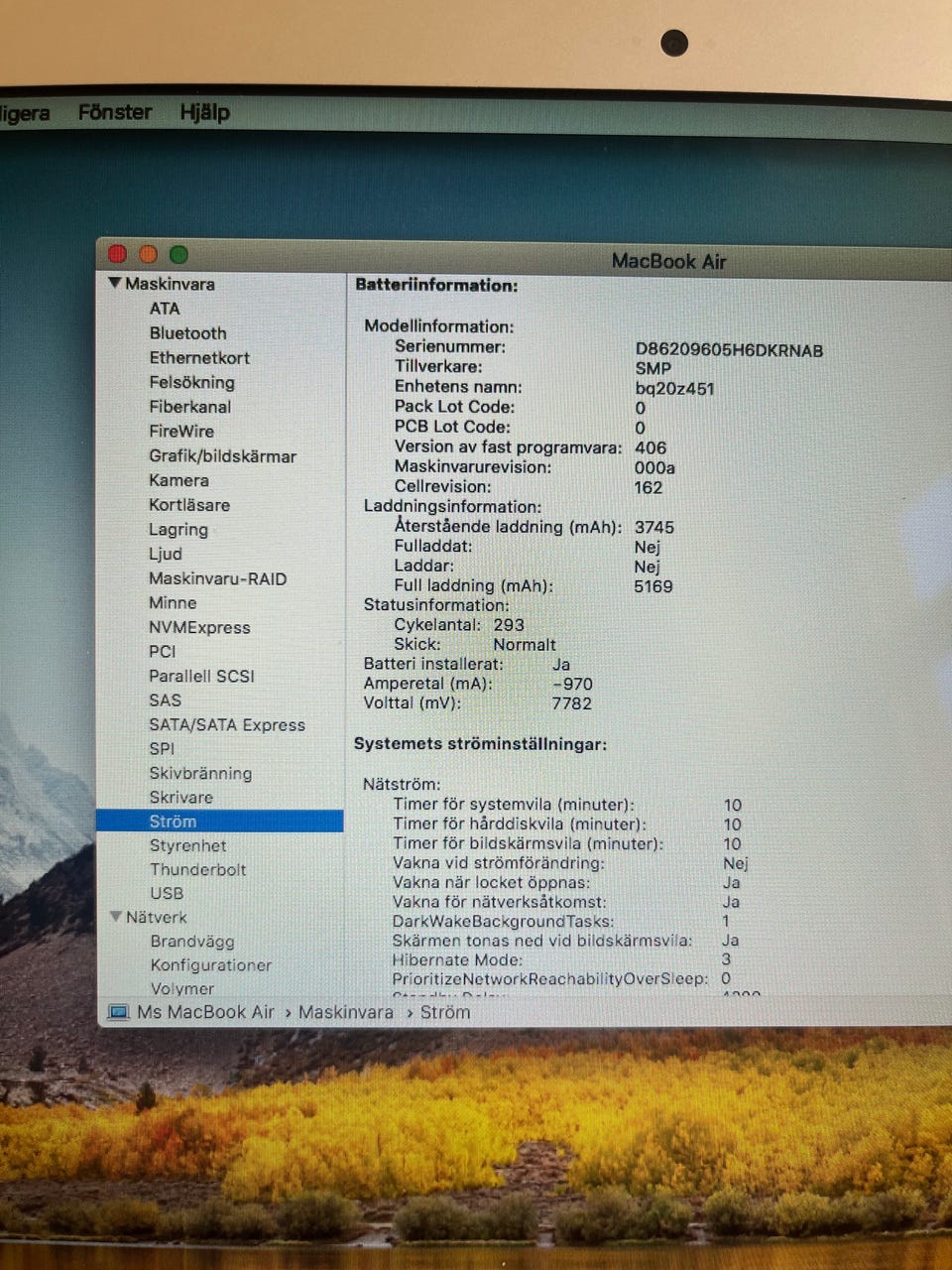
Task: Select the highlighted Ström sidebar item
Action: (x=220, y=821)
